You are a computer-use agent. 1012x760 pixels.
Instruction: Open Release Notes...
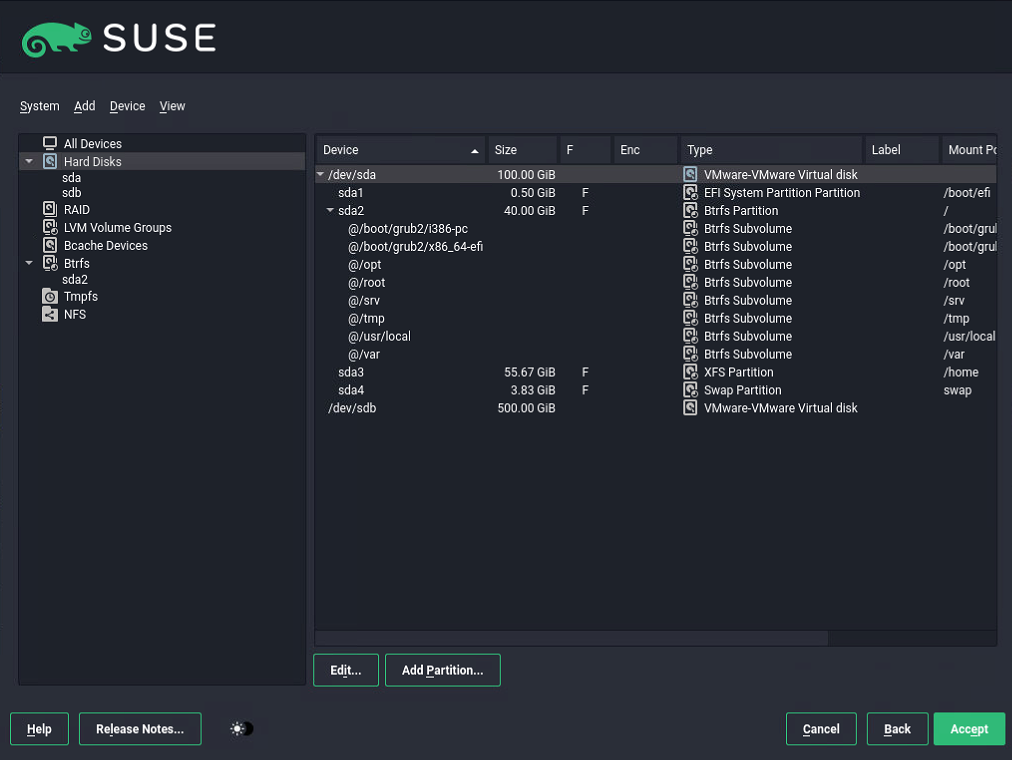[140, 728]
